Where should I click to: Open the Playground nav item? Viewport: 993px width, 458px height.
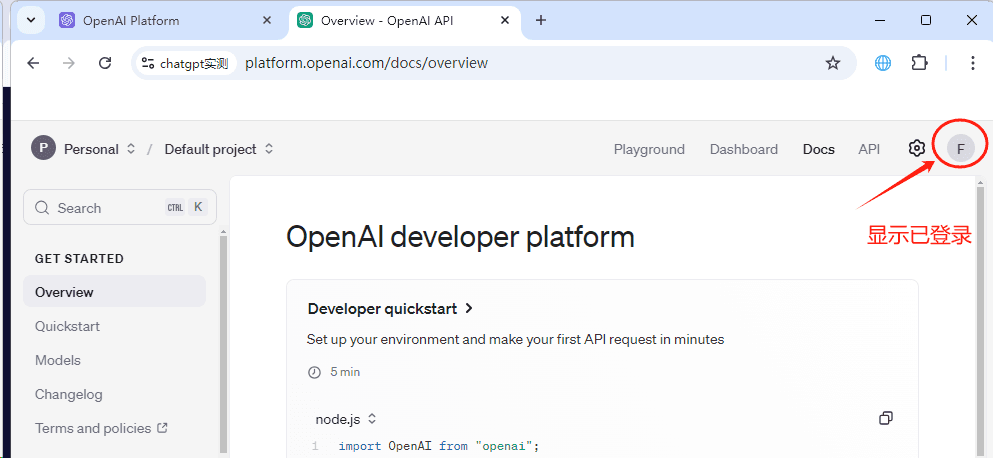click(x=649, y=149)
